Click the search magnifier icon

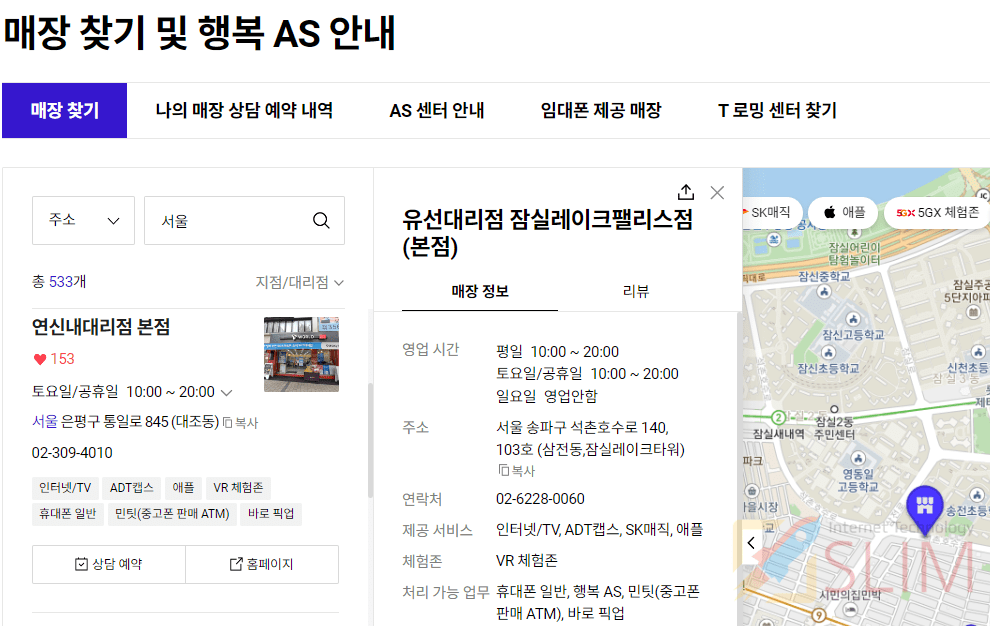point(321,220)
